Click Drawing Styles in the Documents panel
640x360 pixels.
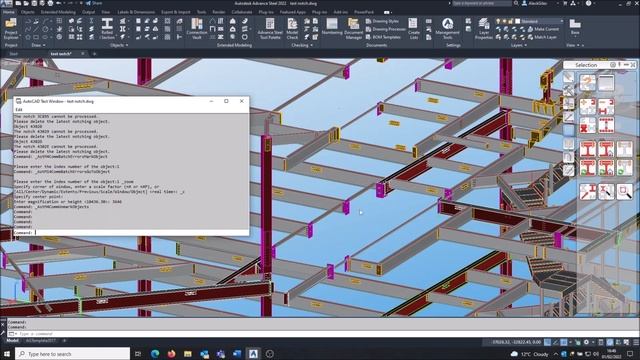[382, 21]
